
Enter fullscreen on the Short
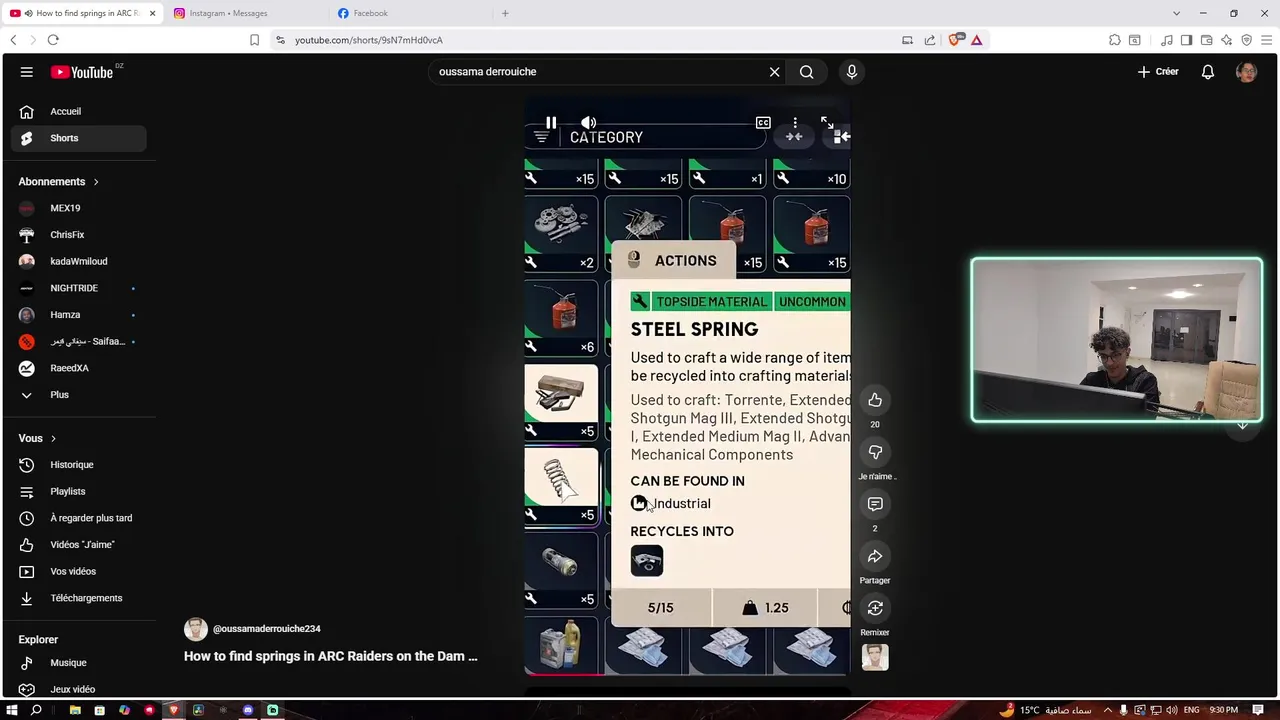(827, 123)
